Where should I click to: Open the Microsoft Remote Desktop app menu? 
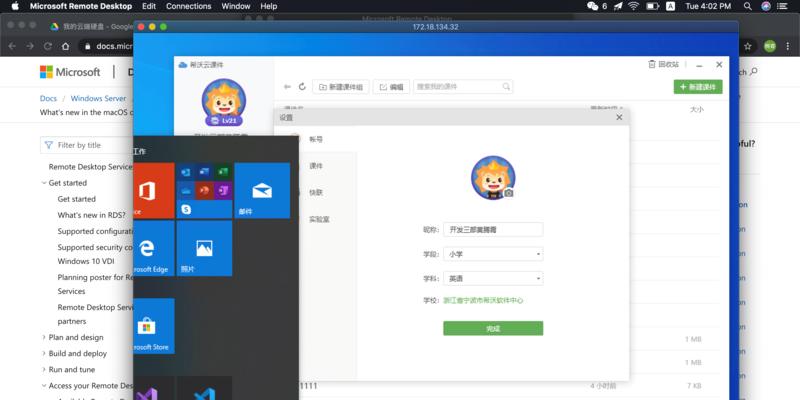pyautogui.click(x=81, y=6)
